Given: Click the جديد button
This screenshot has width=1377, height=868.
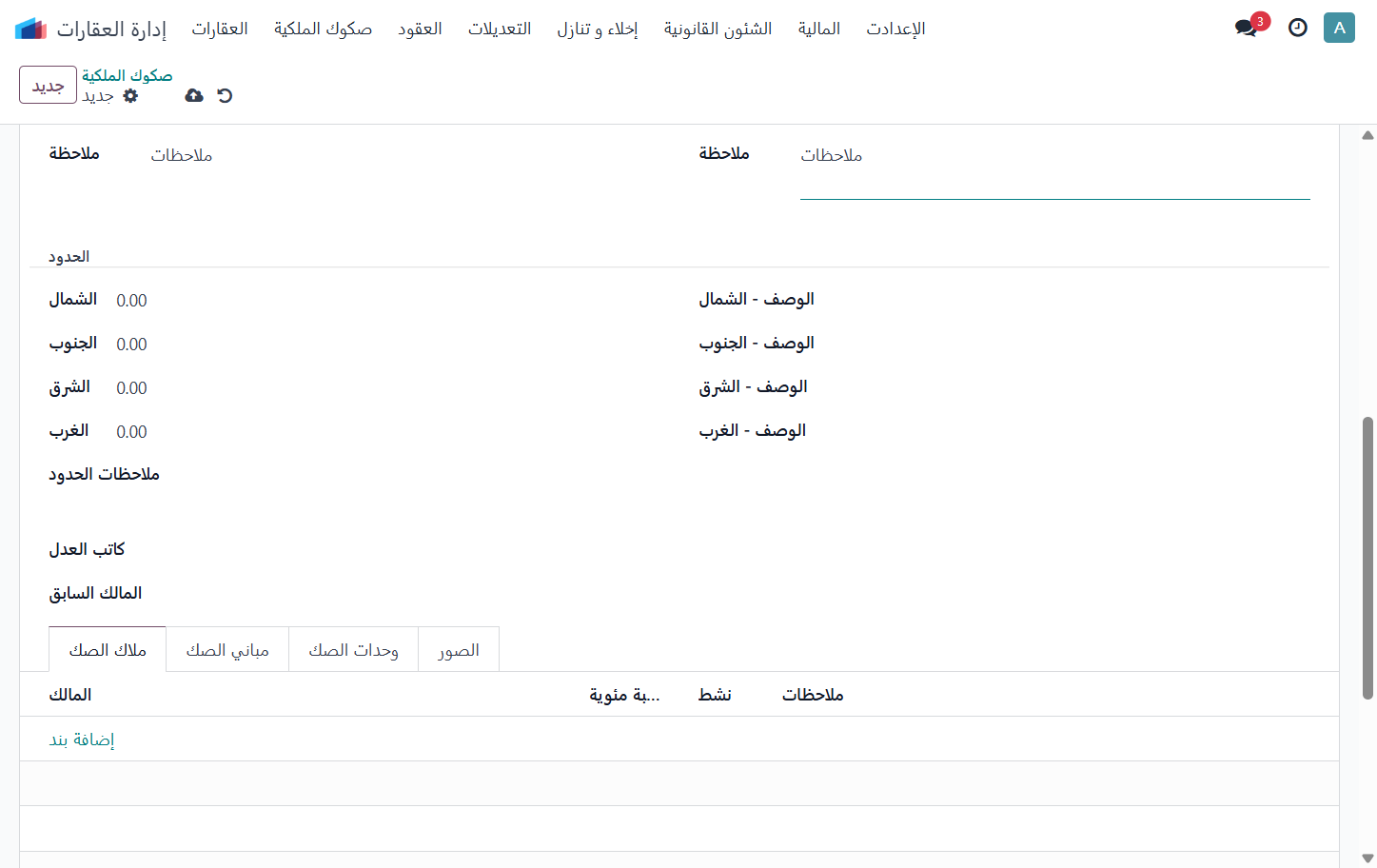Looking at the screenshot, I should point(48,85).
